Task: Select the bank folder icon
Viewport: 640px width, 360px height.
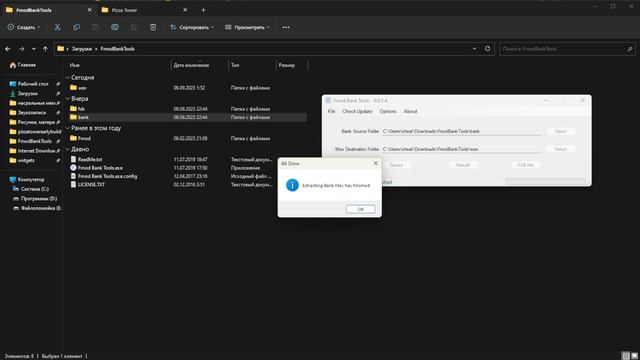Action: pyautogui.click(x=73, y=117)
